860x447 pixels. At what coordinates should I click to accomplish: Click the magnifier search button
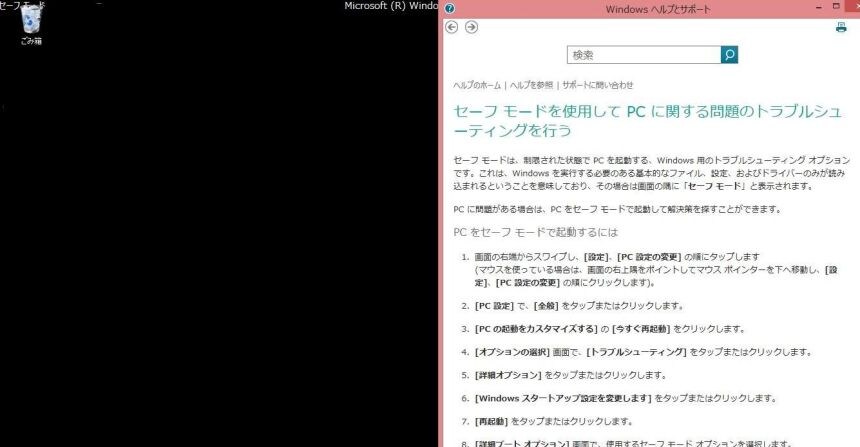(729, 55)
